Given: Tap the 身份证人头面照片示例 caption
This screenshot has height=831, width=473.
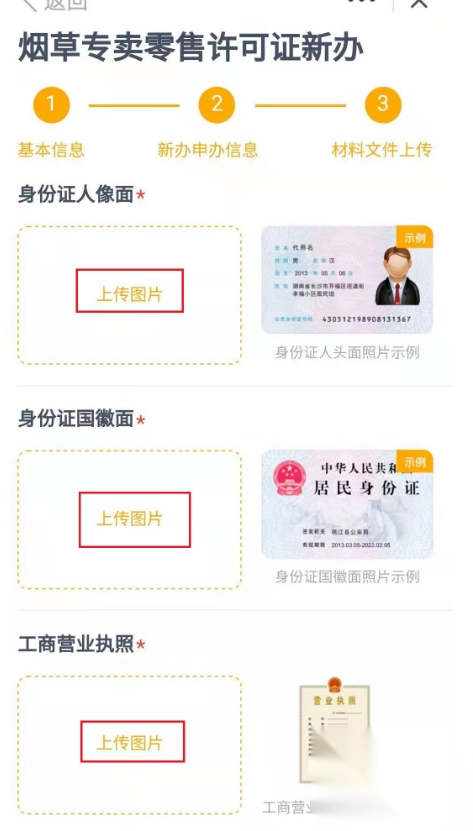Looking at the screenshot, I should point(347,352).
